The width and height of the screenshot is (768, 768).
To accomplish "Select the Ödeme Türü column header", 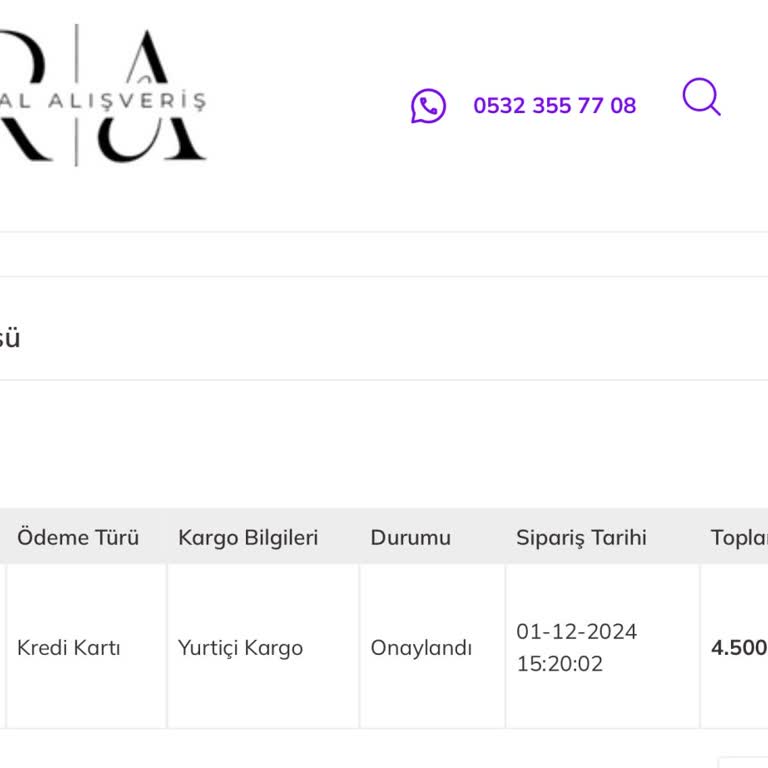I will 78,537.
